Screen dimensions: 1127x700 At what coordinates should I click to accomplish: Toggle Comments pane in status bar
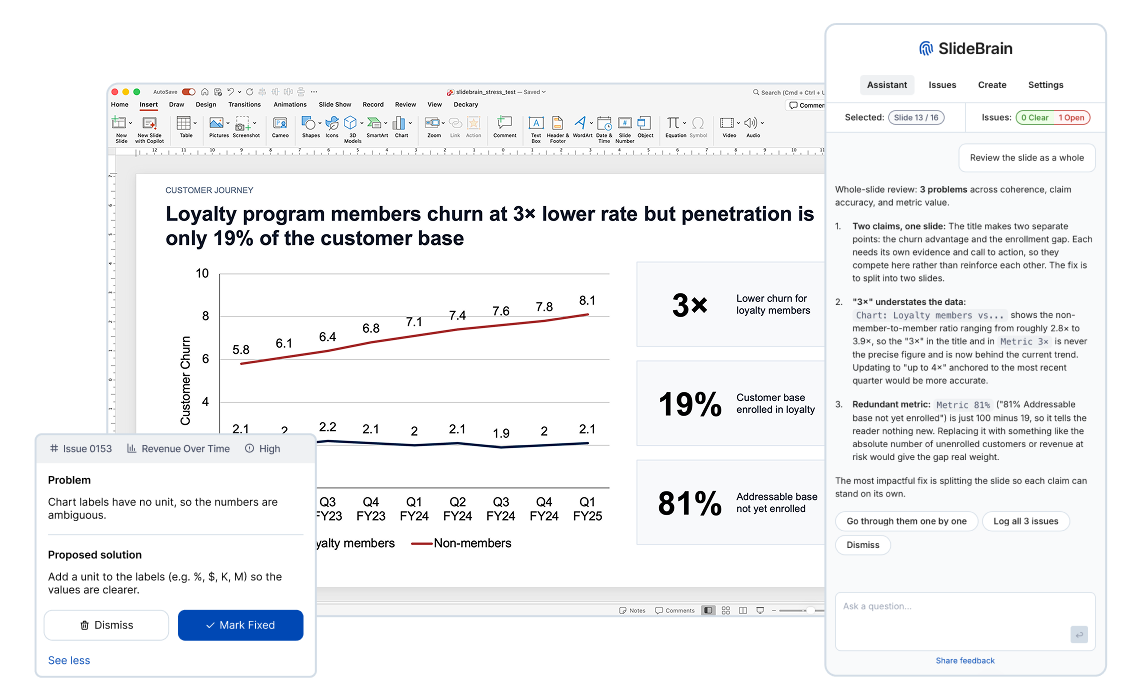pos(675,610)
